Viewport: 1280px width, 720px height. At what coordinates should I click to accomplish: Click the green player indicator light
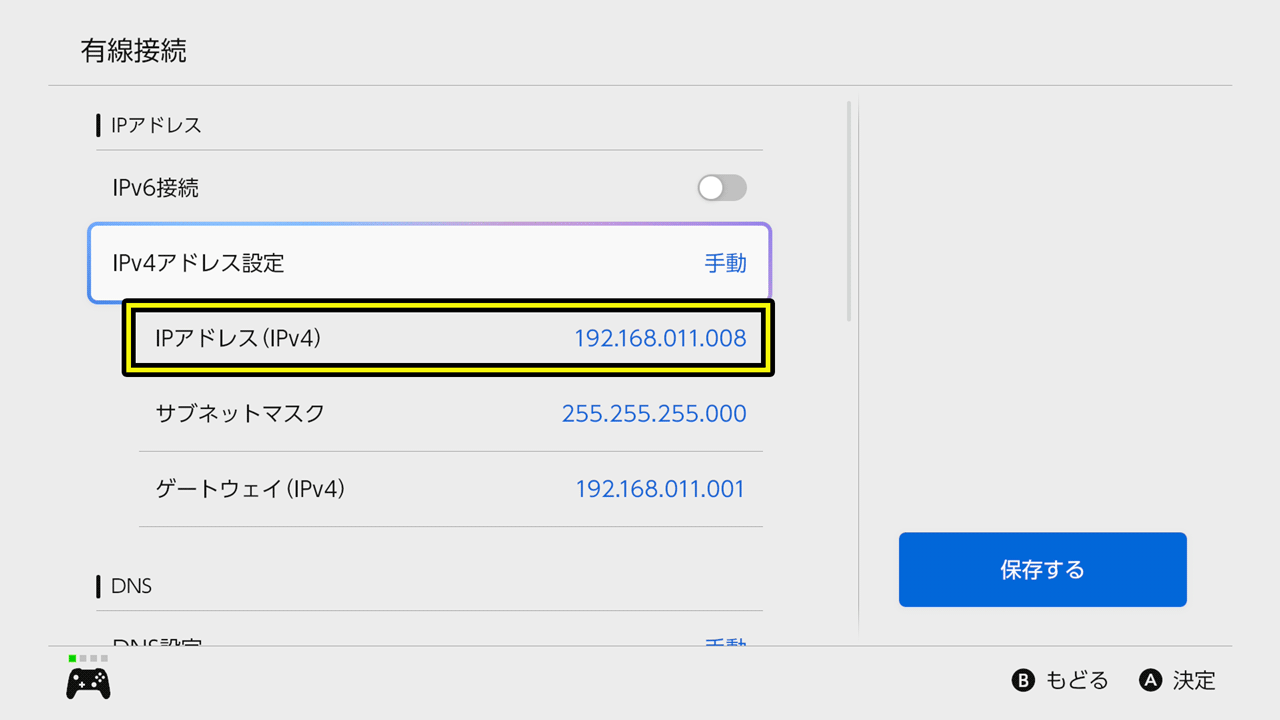tap(73, 658)
